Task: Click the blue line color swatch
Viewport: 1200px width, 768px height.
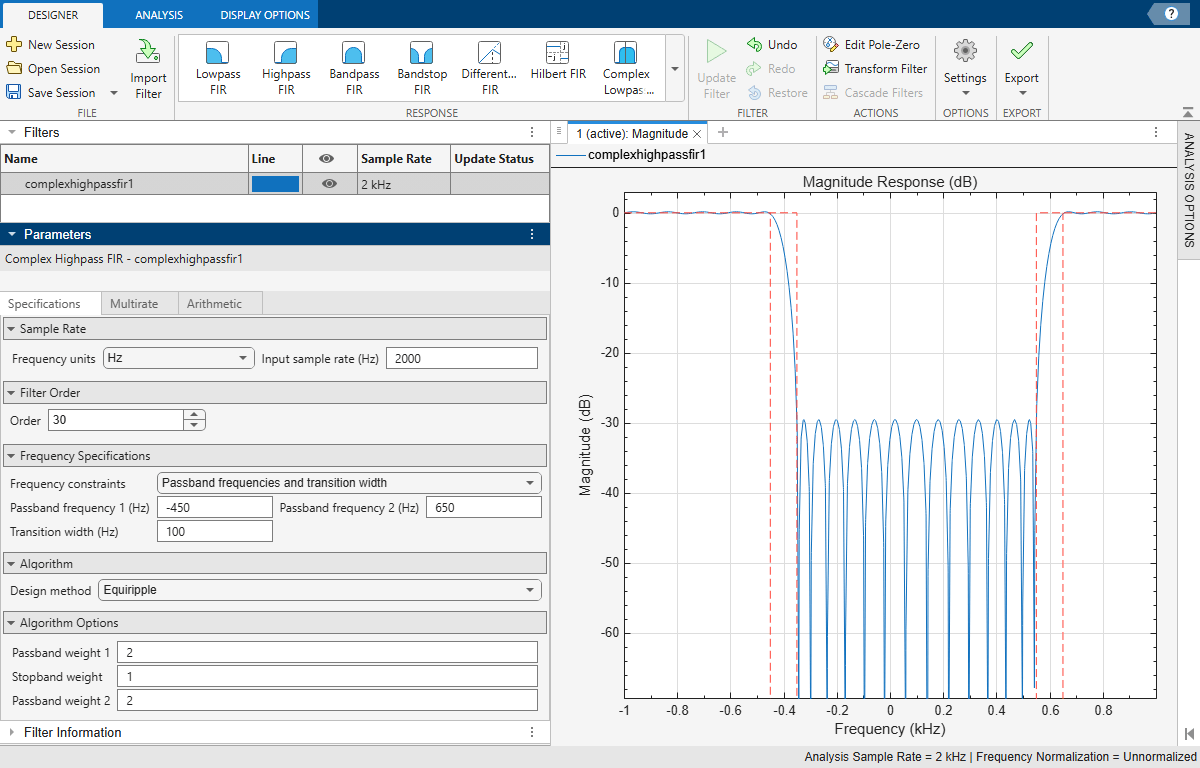Action: pos(275,184)
